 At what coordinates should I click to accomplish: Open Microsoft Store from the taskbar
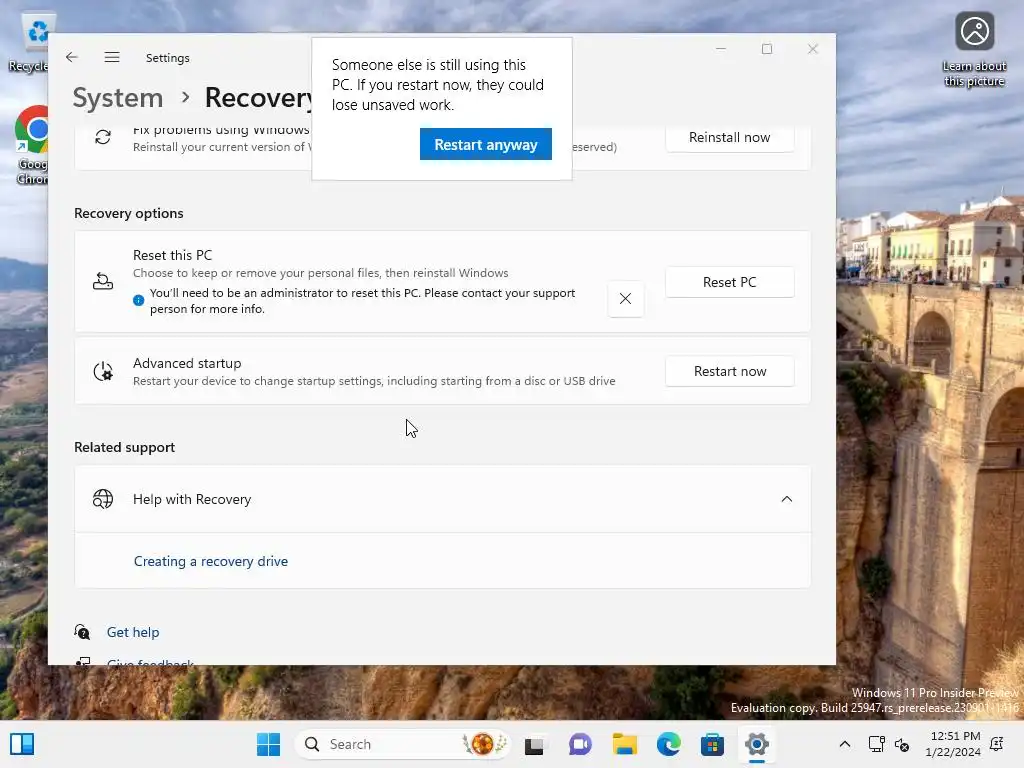(x=712, y=744)
